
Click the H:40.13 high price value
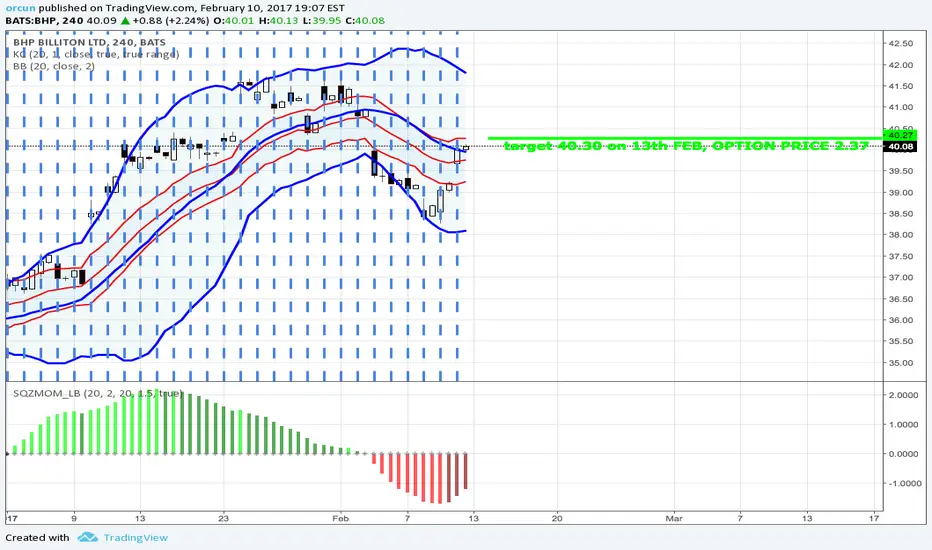pyautogui.click(x=278, y=21)
